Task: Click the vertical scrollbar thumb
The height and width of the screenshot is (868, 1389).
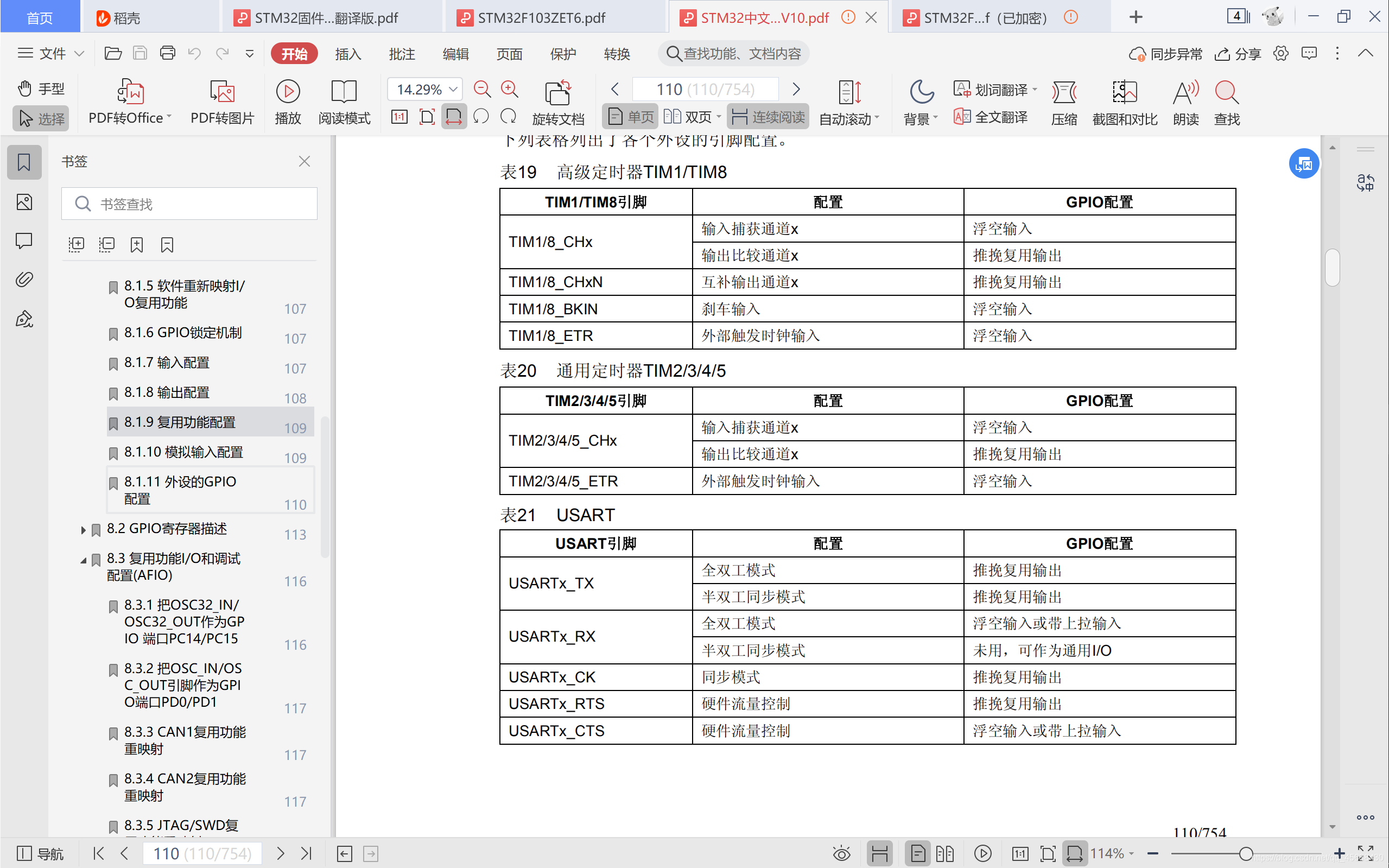Action: tap(1332, 267)
